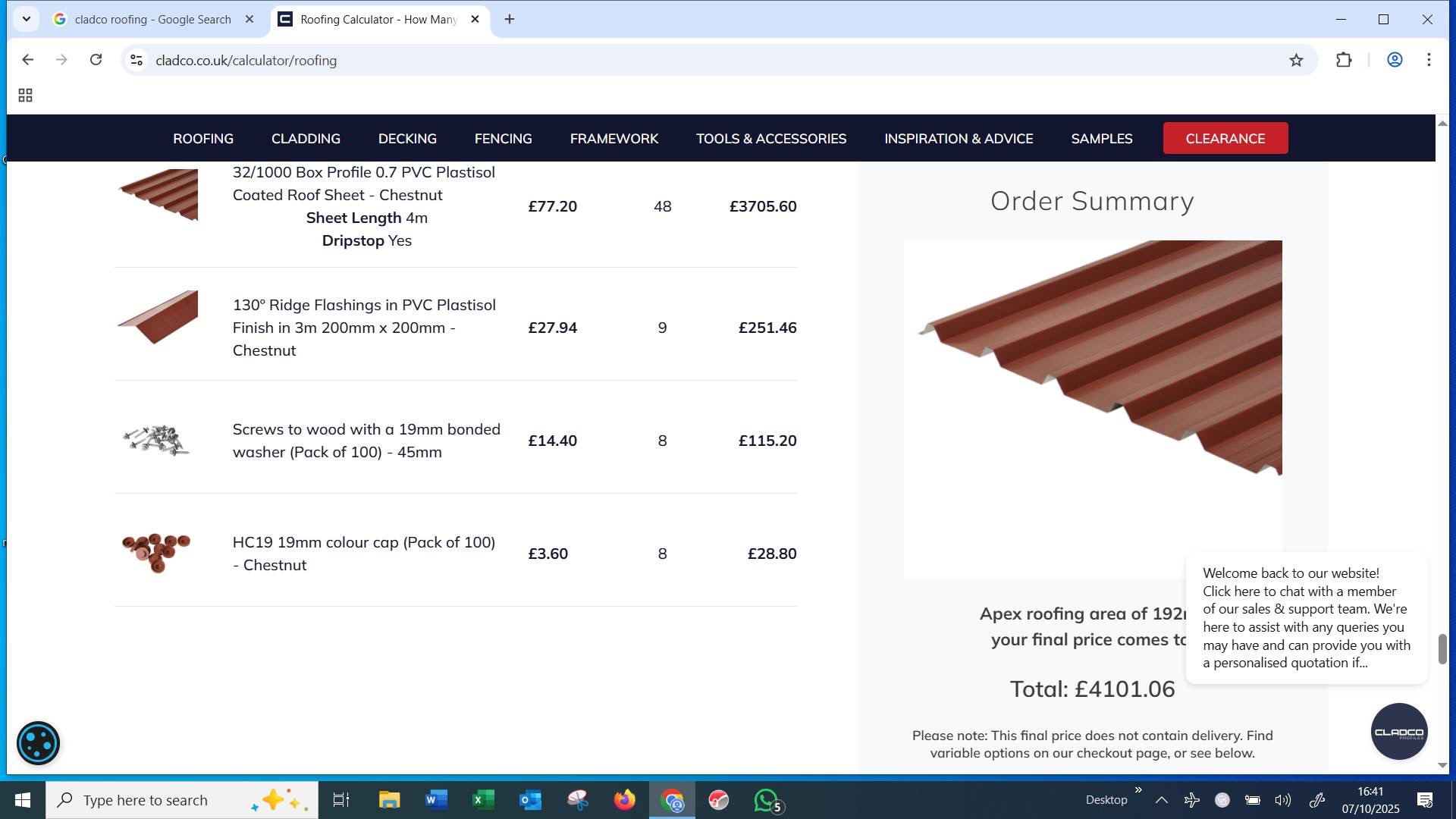Click the 32/1000 Box Profile product name
This screenshot has height=819, width=1456.
(363, 184)
